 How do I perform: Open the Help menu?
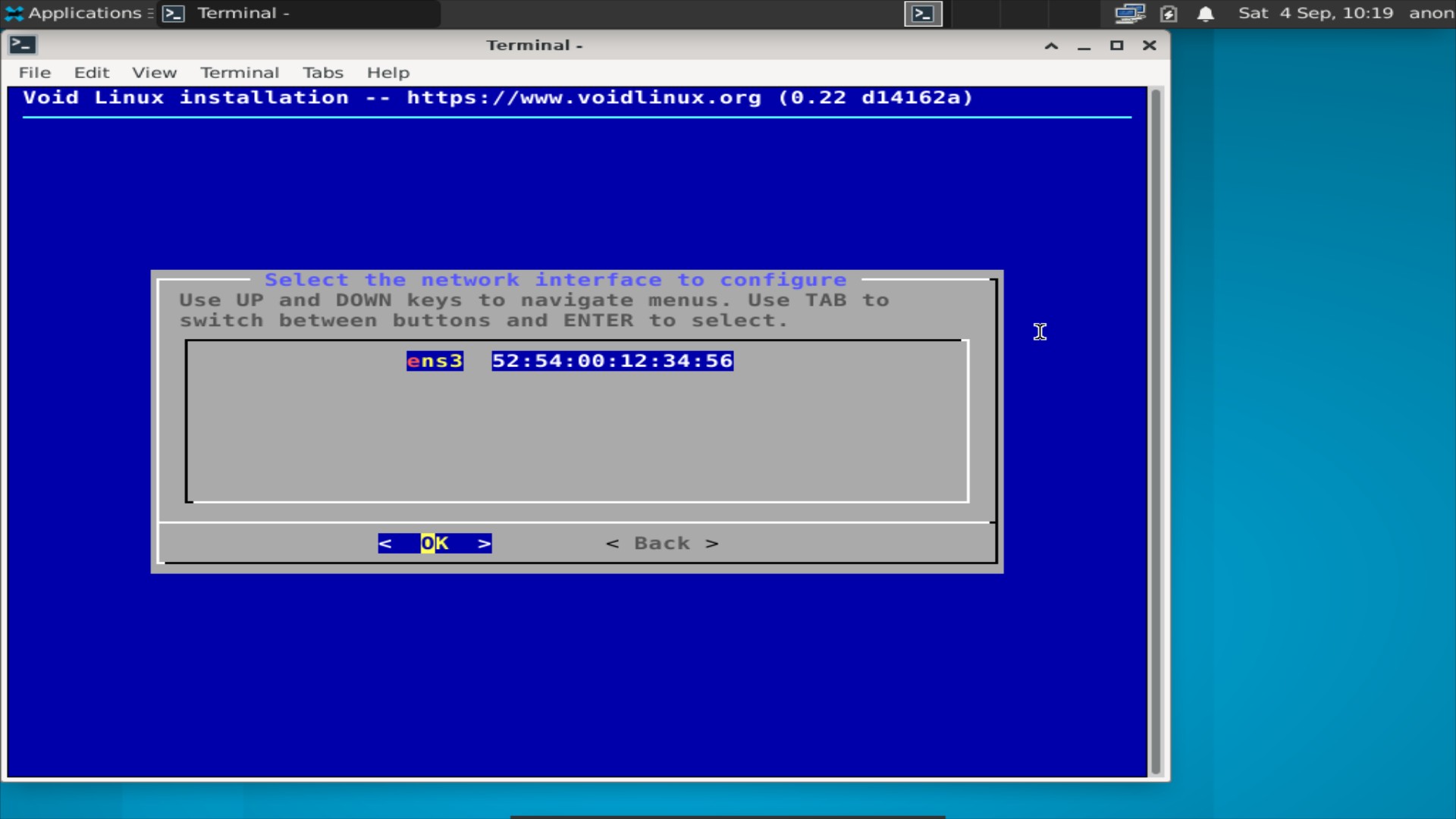[x=388, y=72]
